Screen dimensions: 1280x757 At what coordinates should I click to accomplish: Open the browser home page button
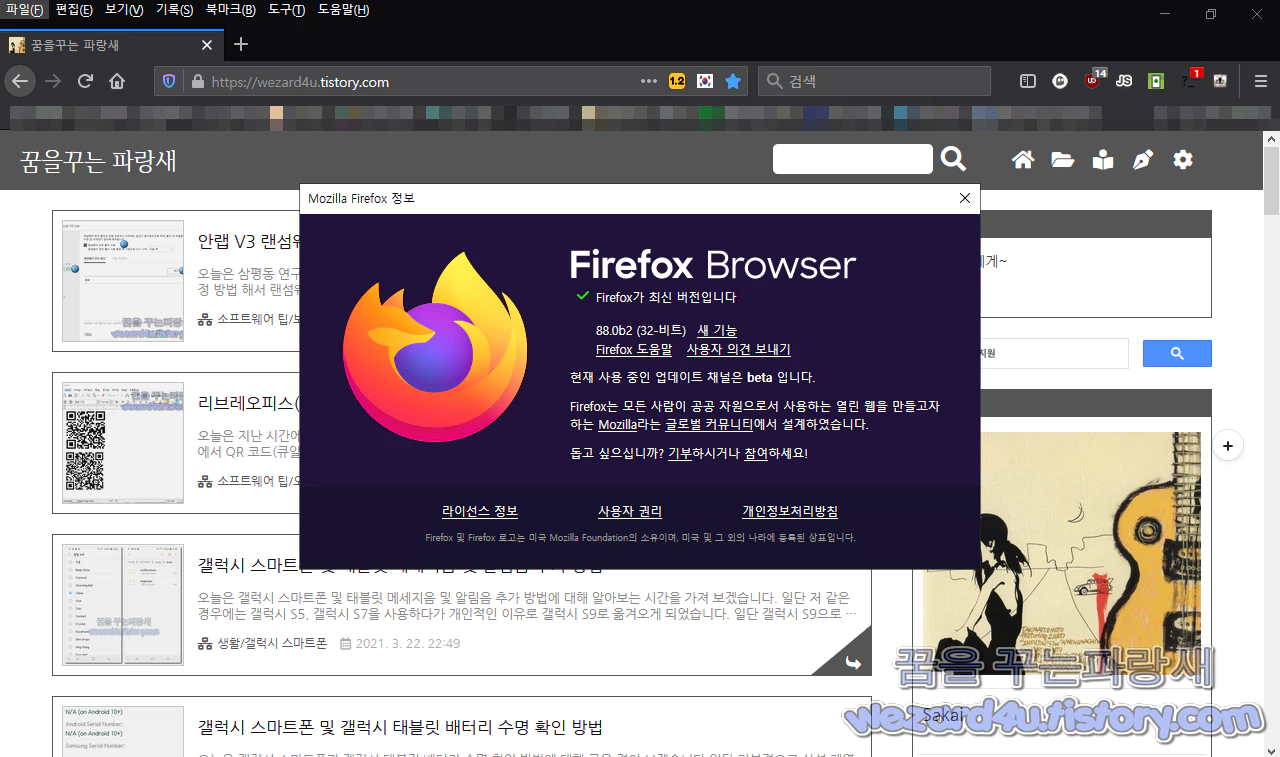coord(118,81)
